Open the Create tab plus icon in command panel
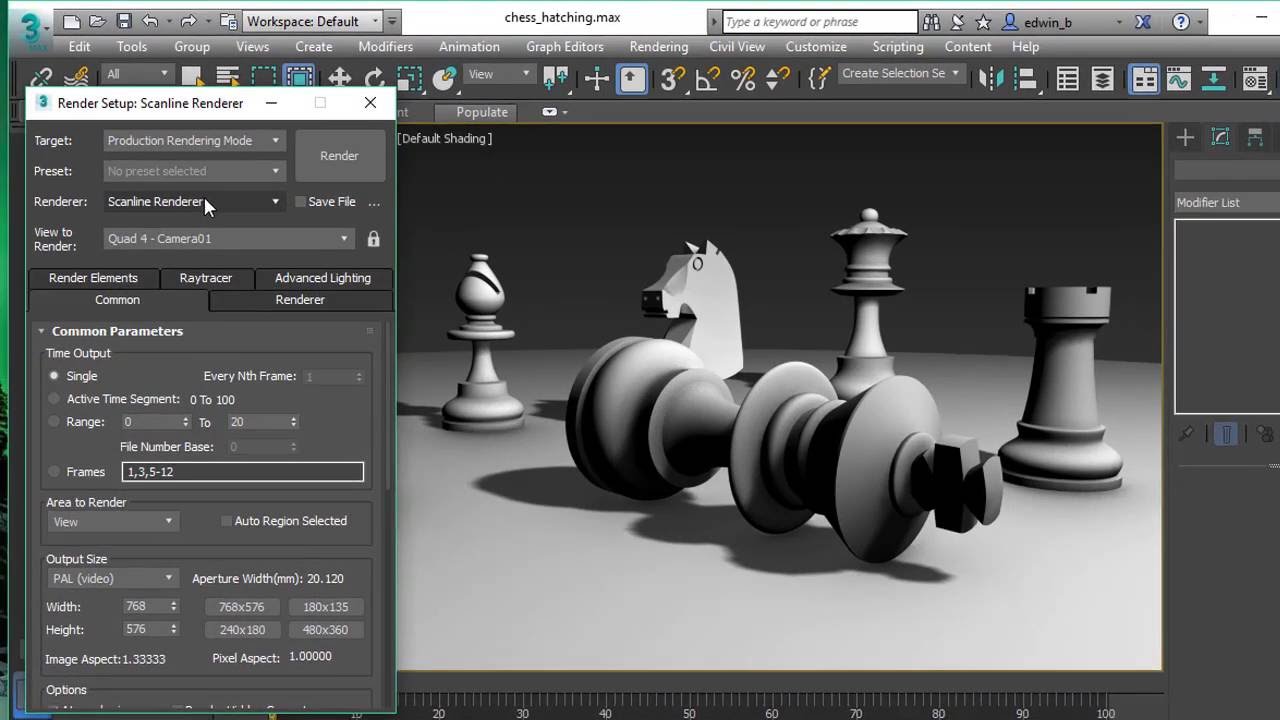1280x720 pixels. (1185, 138)
